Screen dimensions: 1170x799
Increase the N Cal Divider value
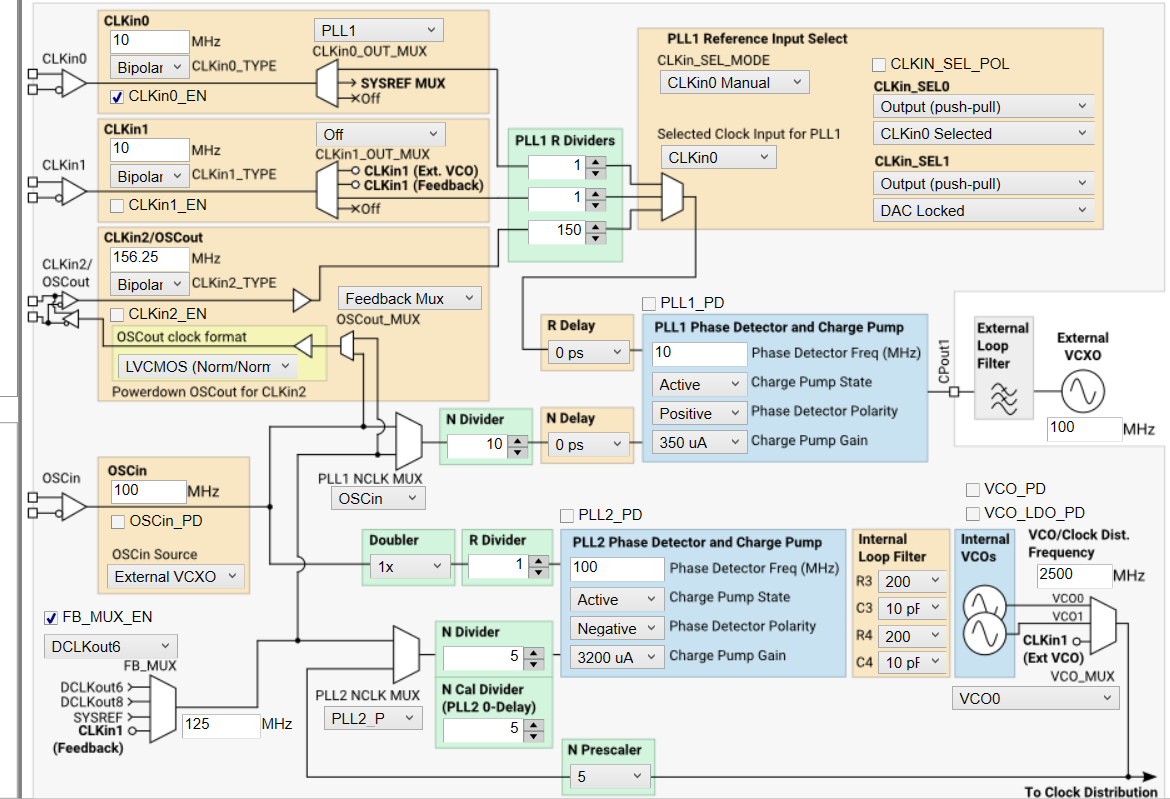coord(534,725)
